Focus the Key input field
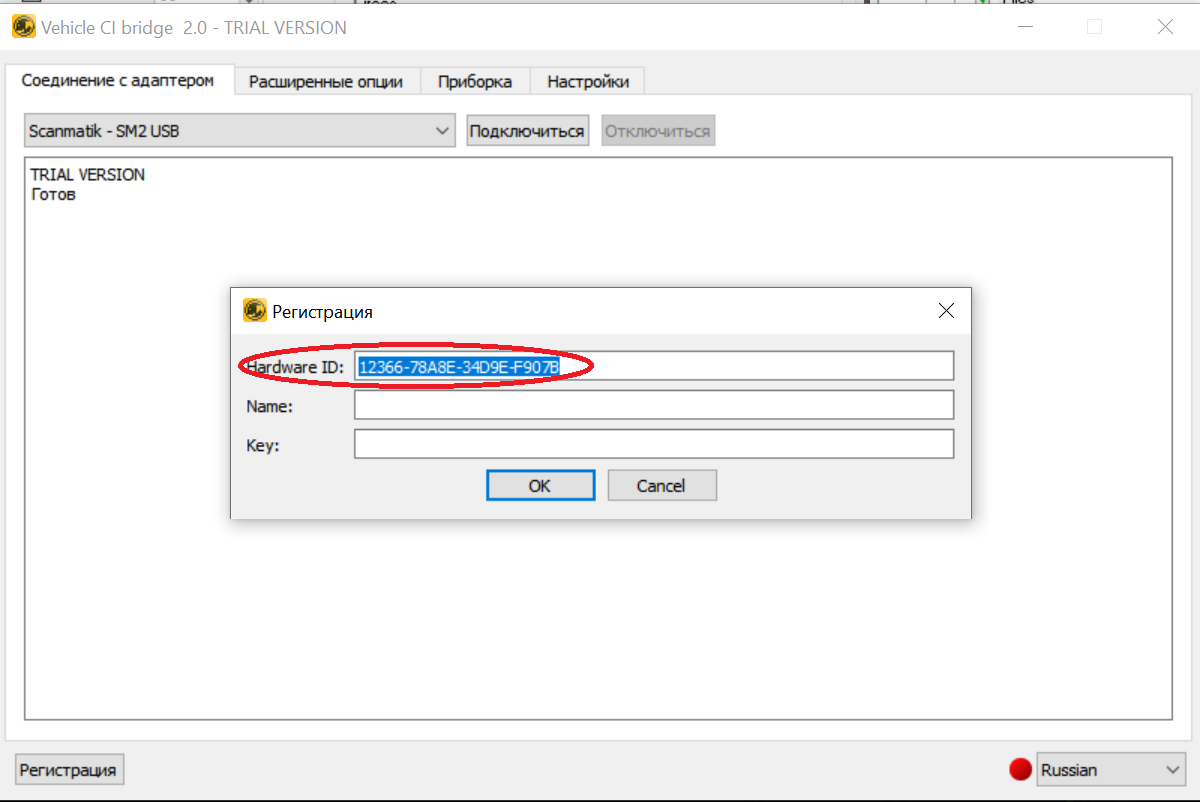 point(654,444)
